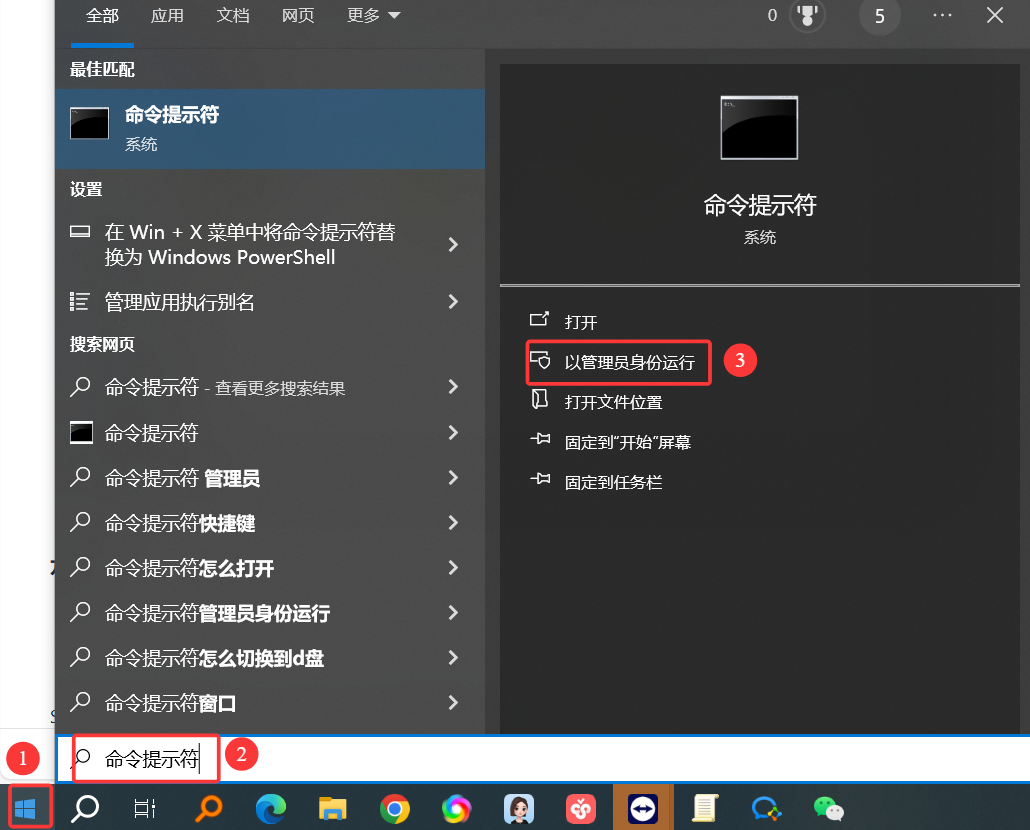The width and height of the screenshot is (1030, 830).
Task: Expand 命令提示符怎么打开 suggestion arrow
Action: (x=453, y=568)
